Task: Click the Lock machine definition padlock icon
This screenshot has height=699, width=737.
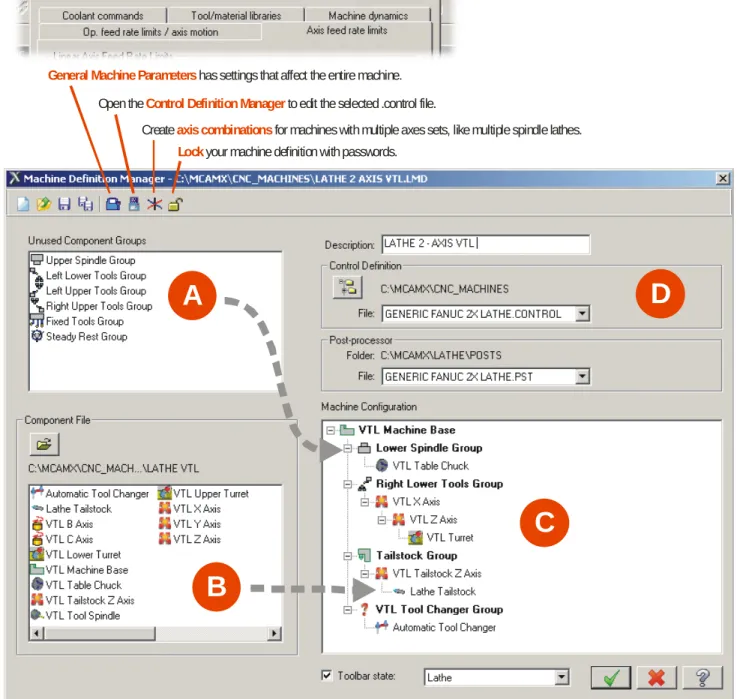Action: point(175,204)
